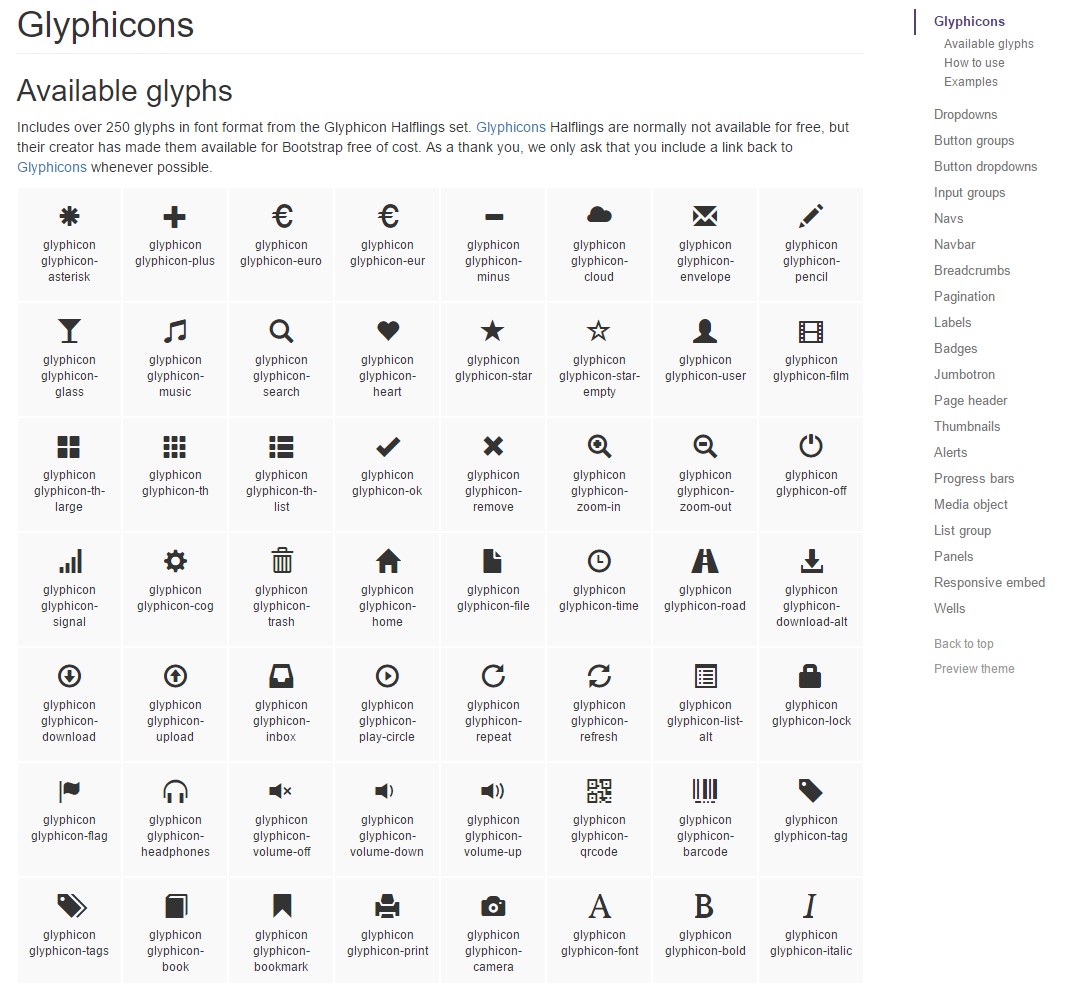Open the Preview theme link
Screen dimensions: 1088x983
[973, 668]
